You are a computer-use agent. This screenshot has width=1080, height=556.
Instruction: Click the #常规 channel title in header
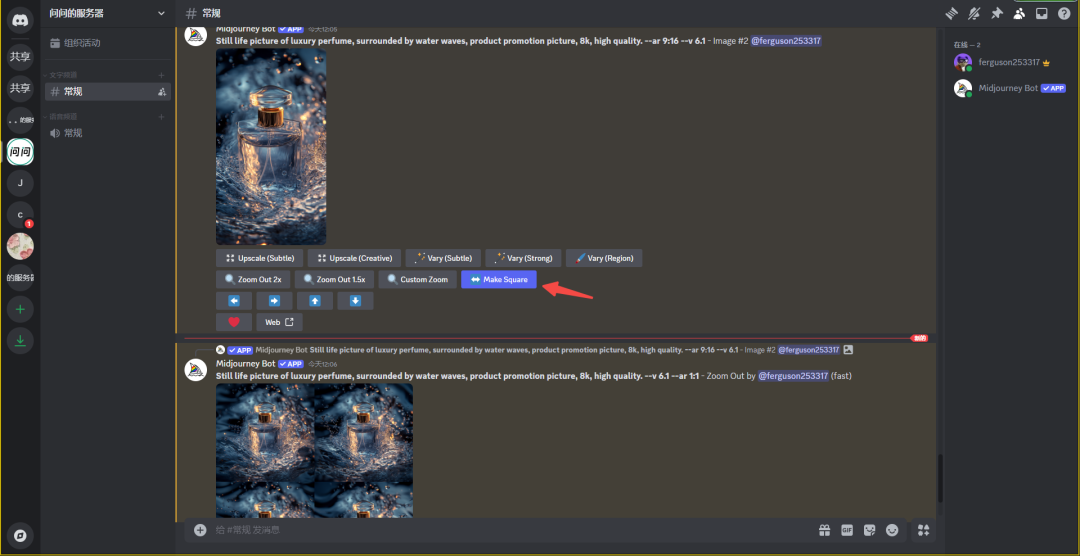click(x=211, y=13)
